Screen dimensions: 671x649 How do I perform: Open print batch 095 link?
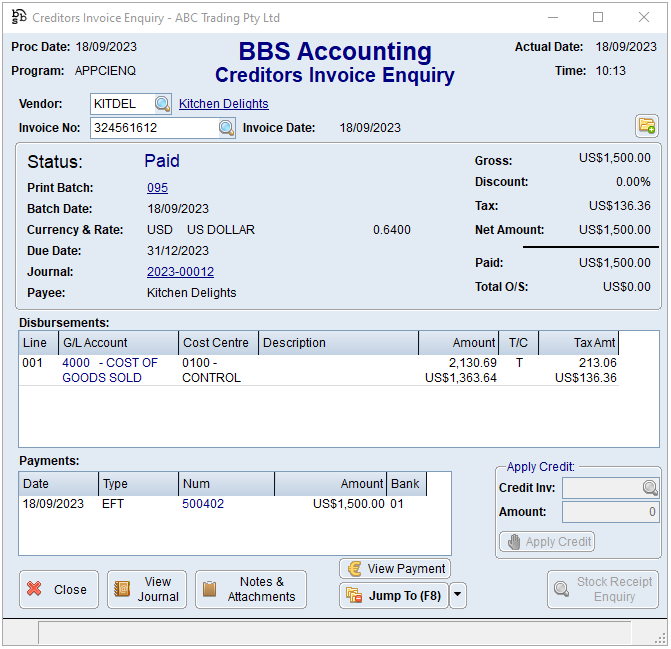click(157, 188)
